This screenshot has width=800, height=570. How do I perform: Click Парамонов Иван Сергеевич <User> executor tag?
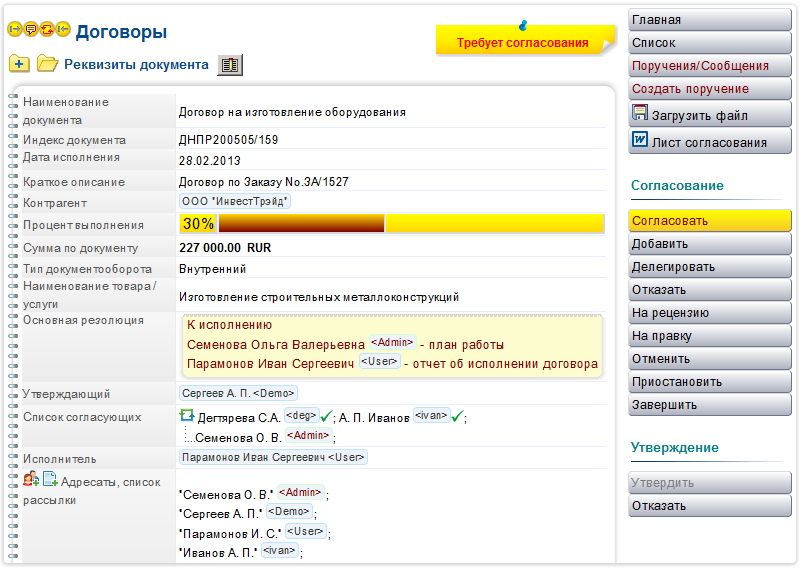coord(273,457)
